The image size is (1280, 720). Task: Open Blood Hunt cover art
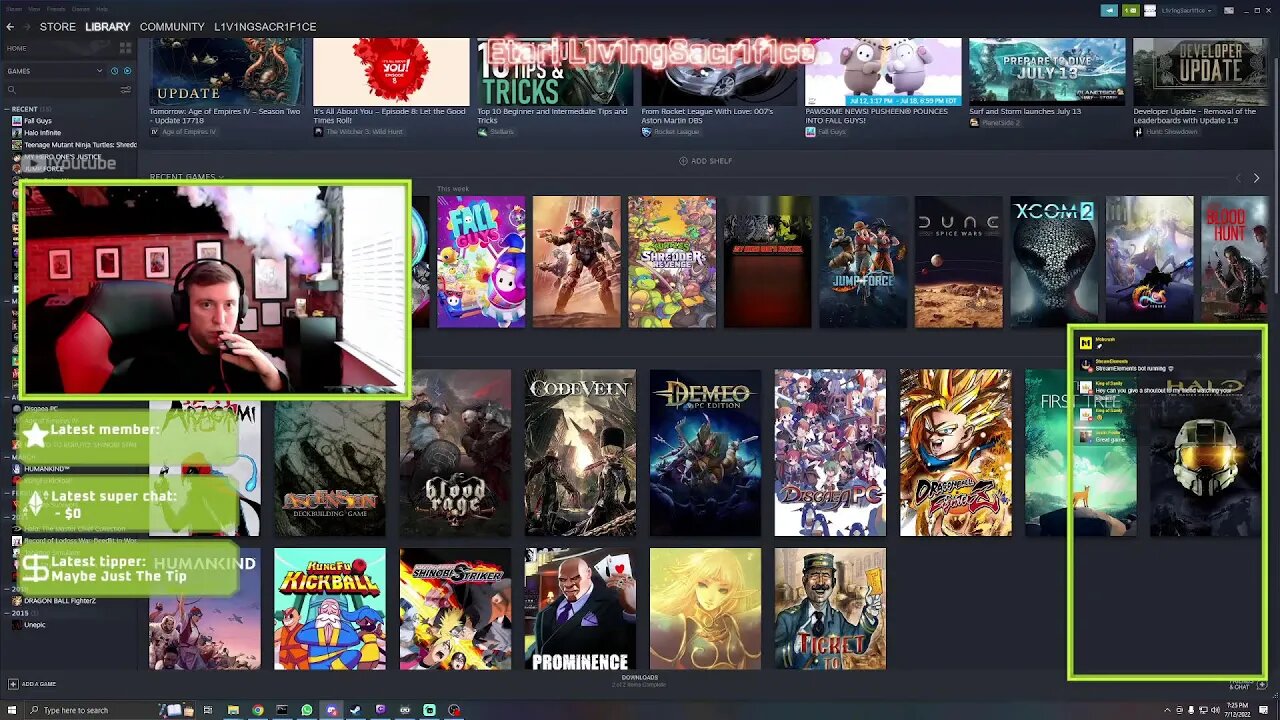pyautogui.click(x=1235, y=262)
